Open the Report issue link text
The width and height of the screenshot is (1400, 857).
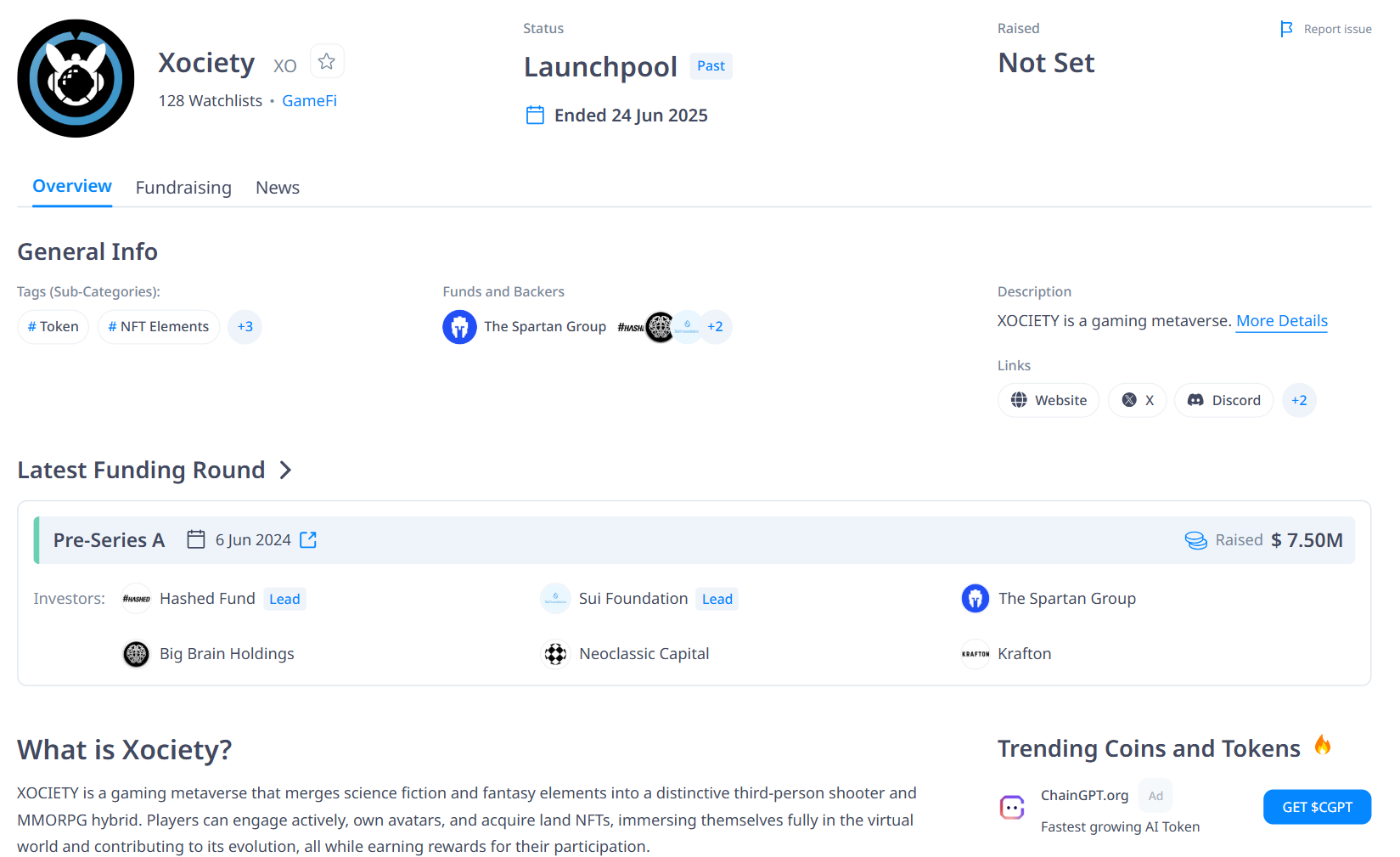pyautogui.click(x=1337, y=29)
